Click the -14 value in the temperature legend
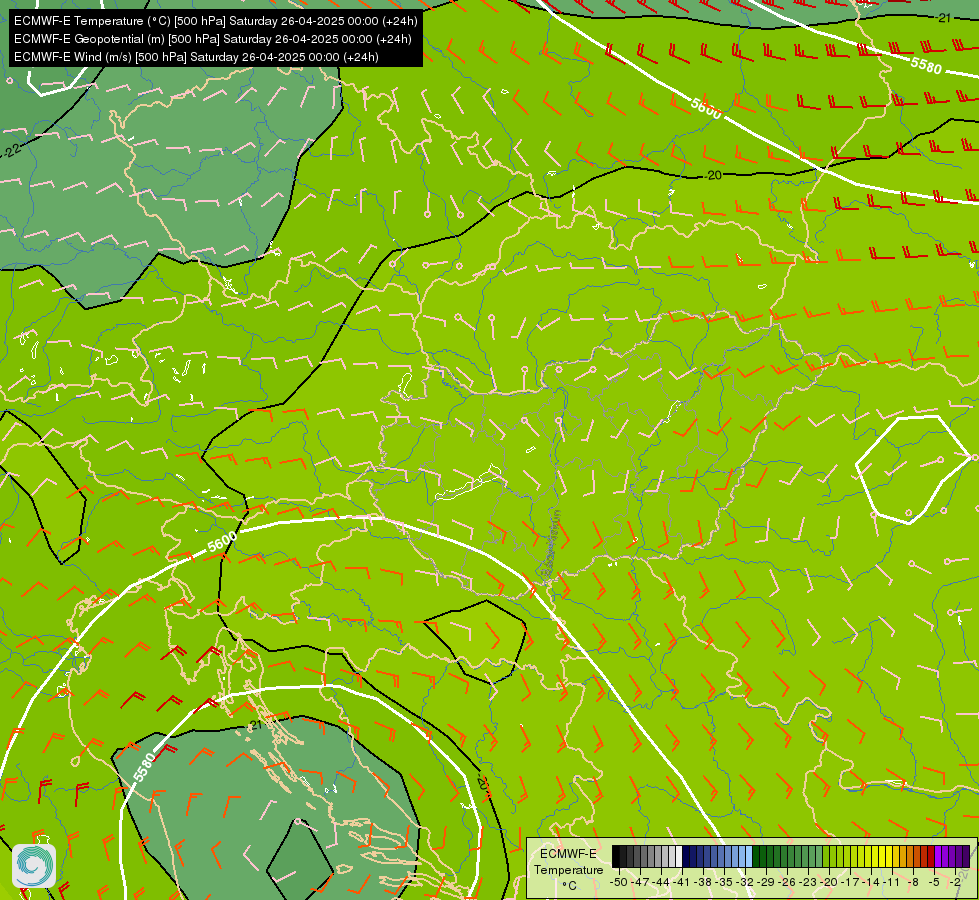 [x=871, y=882]
